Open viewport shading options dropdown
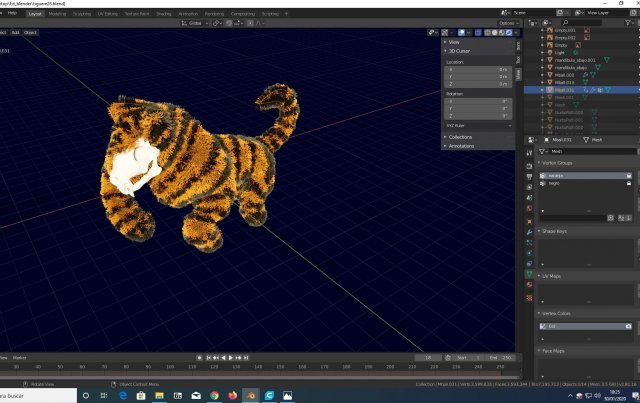The image size is (640, 403). click(516, 32)
